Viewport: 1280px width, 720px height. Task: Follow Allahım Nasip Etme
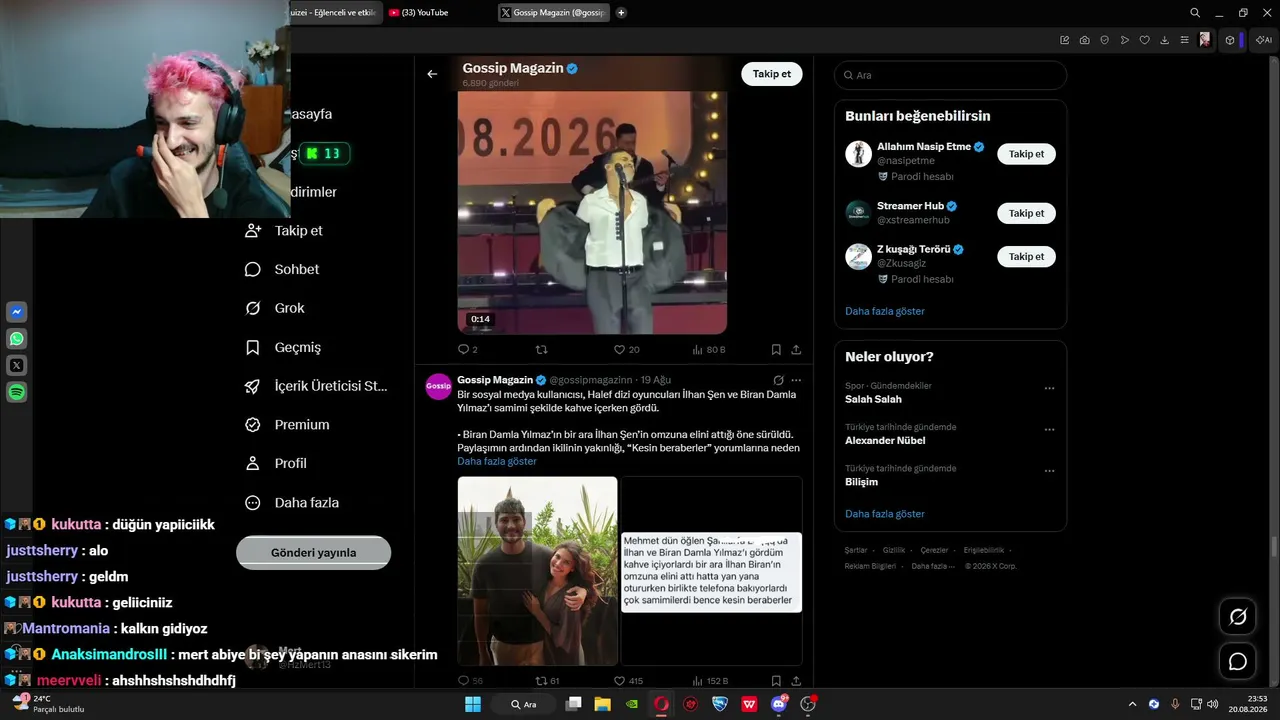coord(1026,154)
